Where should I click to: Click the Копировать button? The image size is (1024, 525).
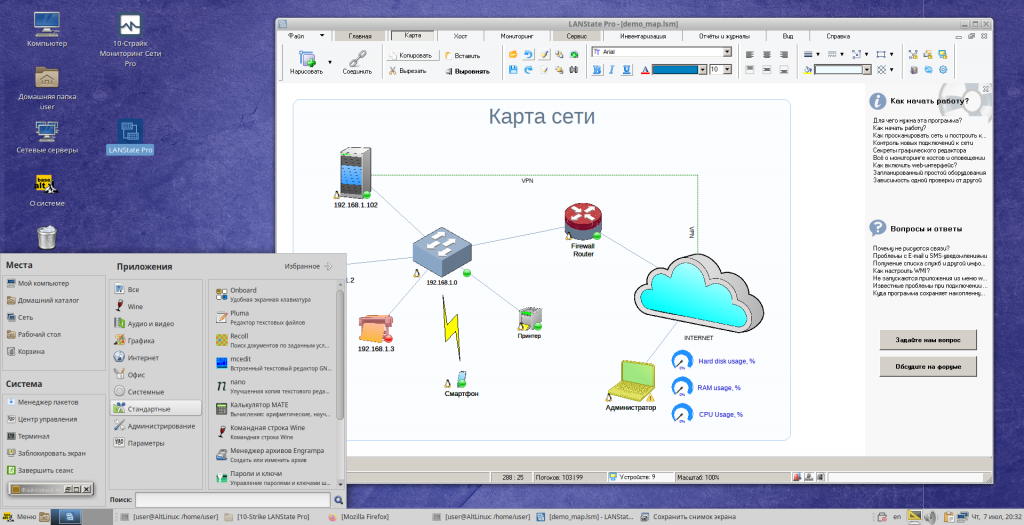pyautogui.click(x=411, y=56)
